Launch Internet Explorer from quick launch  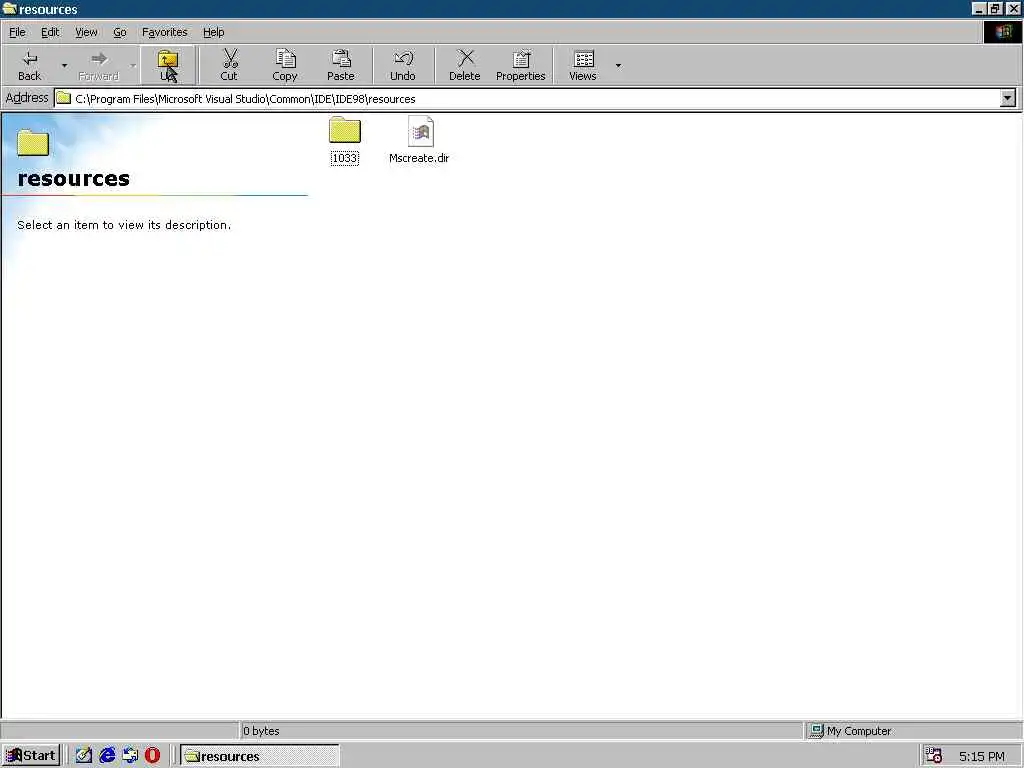pyautogui.click(x=107, y=756)
